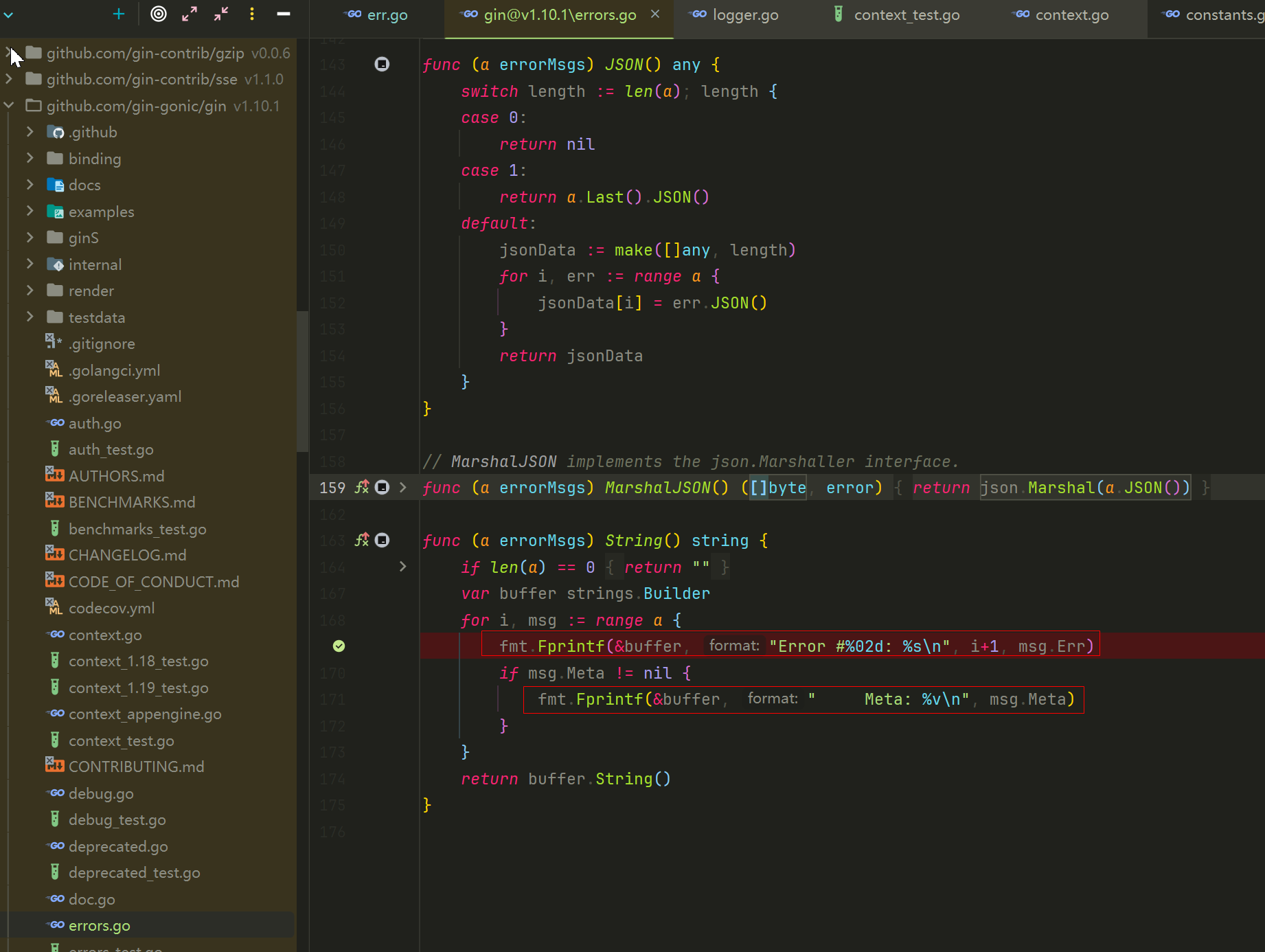This screenshot has width=1265, height=952.
Task: Click line number 159 in the gutter
Action: point(332,488)
